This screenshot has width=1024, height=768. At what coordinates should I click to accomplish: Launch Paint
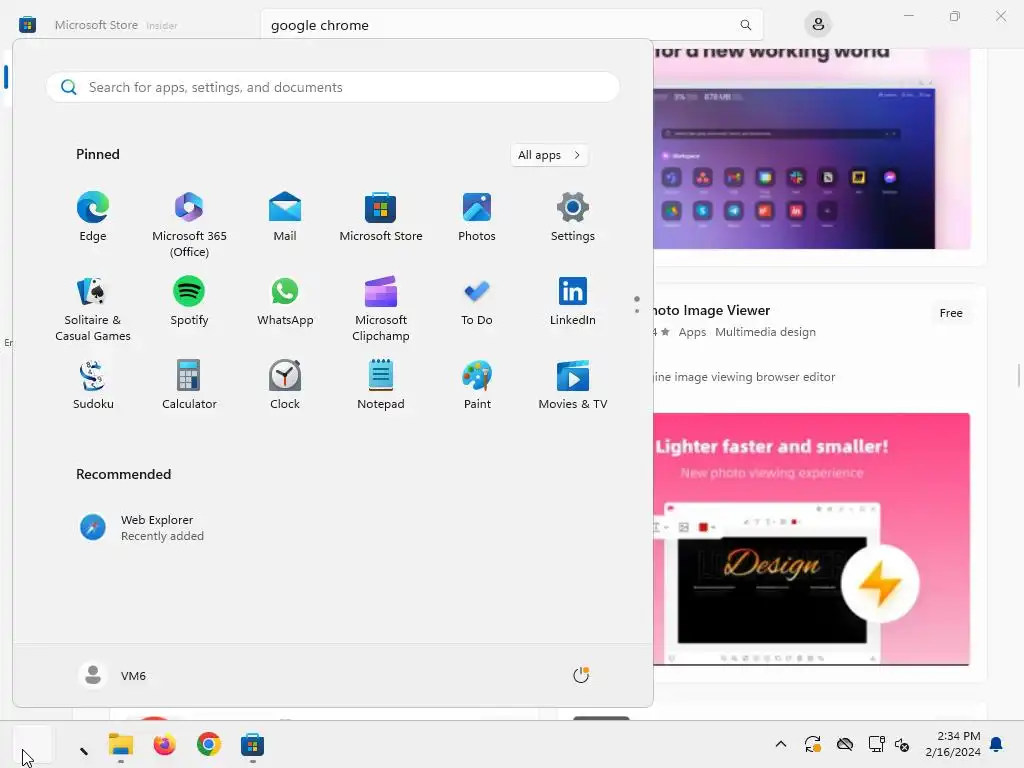tap(477, 385)
